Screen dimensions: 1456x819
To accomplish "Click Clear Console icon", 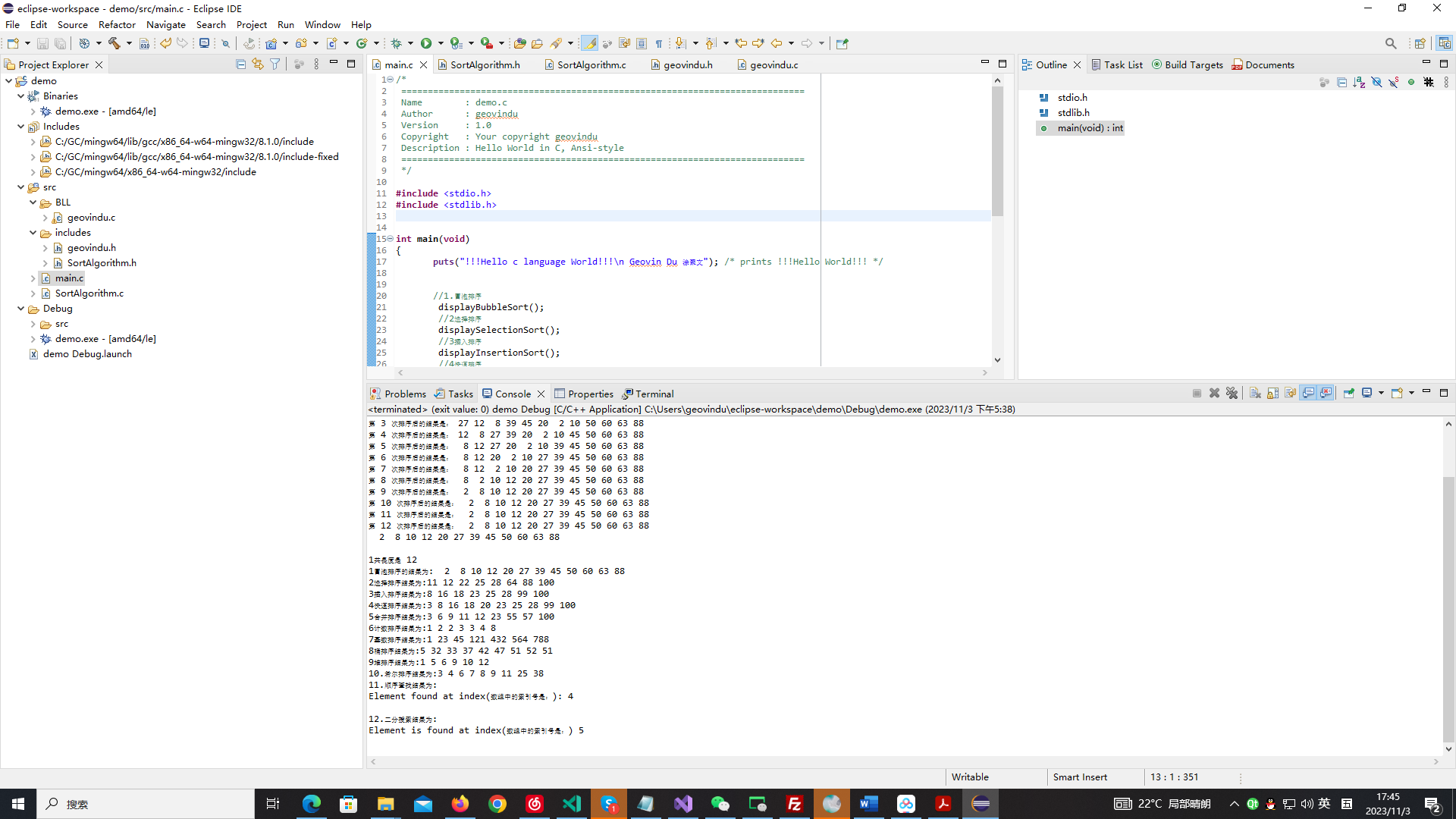I will tap(1255, 393).
